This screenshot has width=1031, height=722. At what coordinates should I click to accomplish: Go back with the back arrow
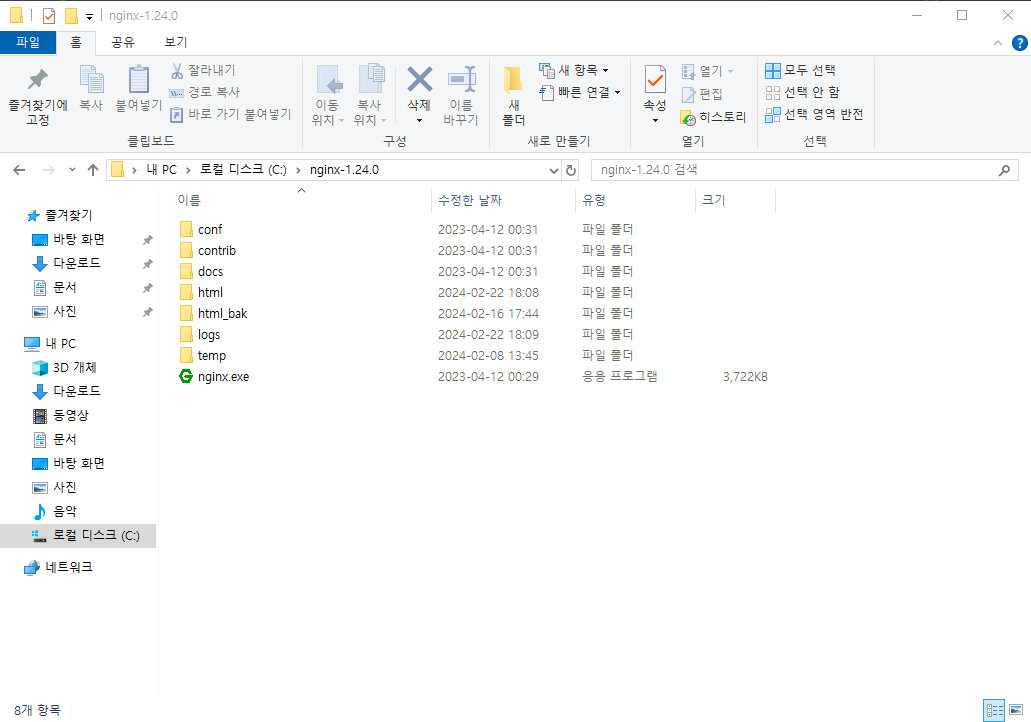(x=19, y=170)
